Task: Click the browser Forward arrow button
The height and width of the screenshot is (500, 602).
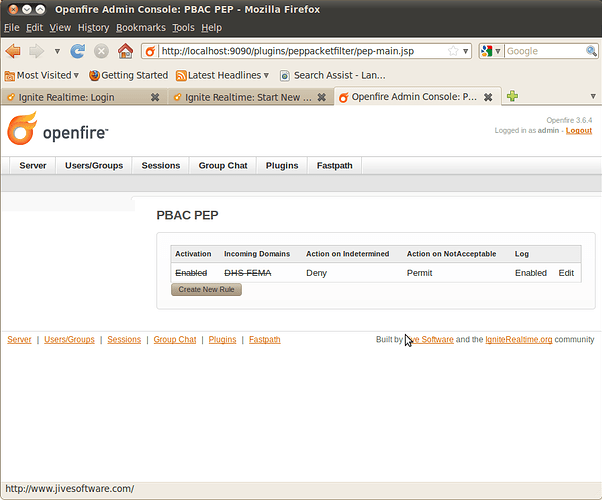Action: click(x=36, y=51)
